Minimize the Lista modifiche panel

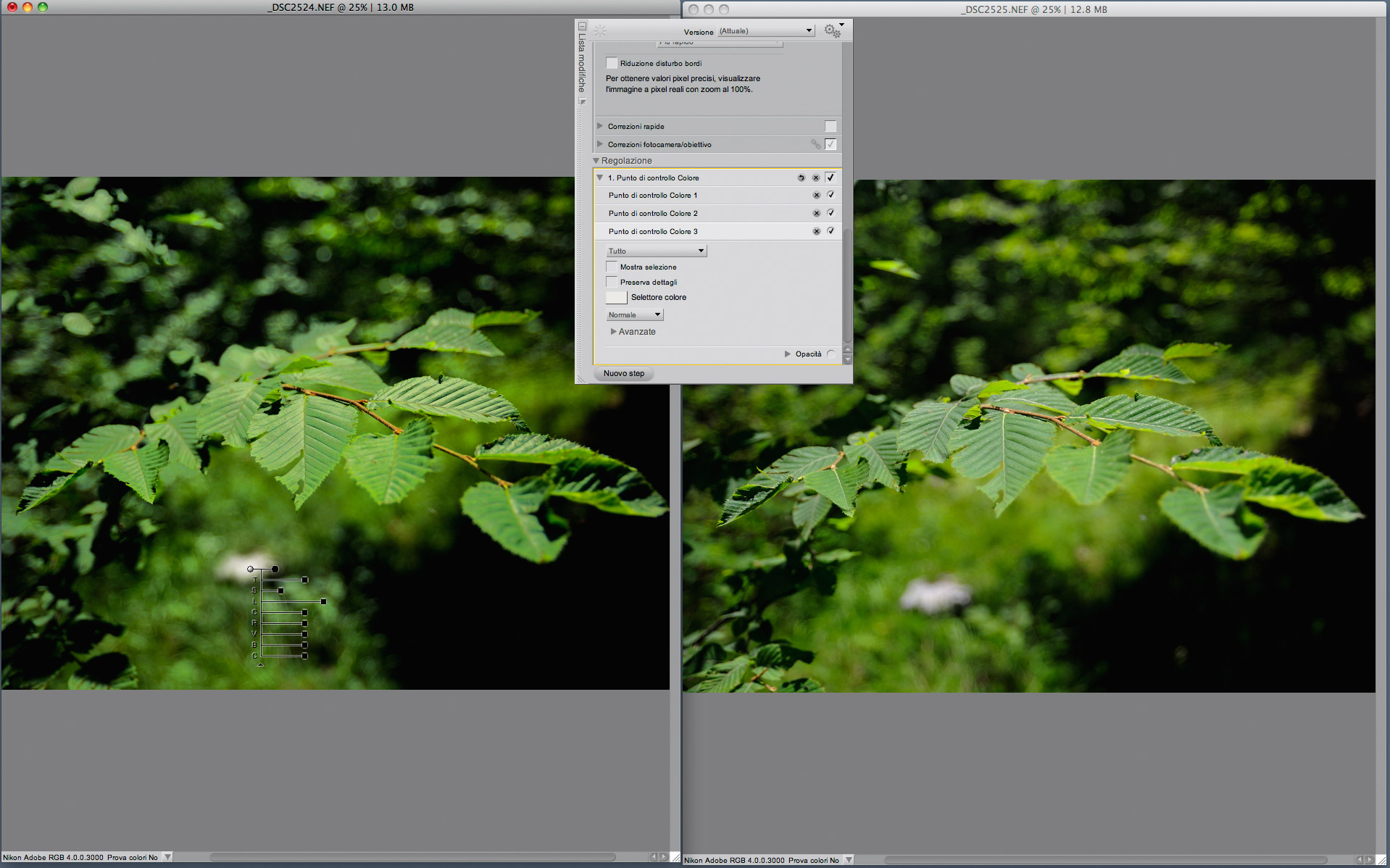point(582,27)
